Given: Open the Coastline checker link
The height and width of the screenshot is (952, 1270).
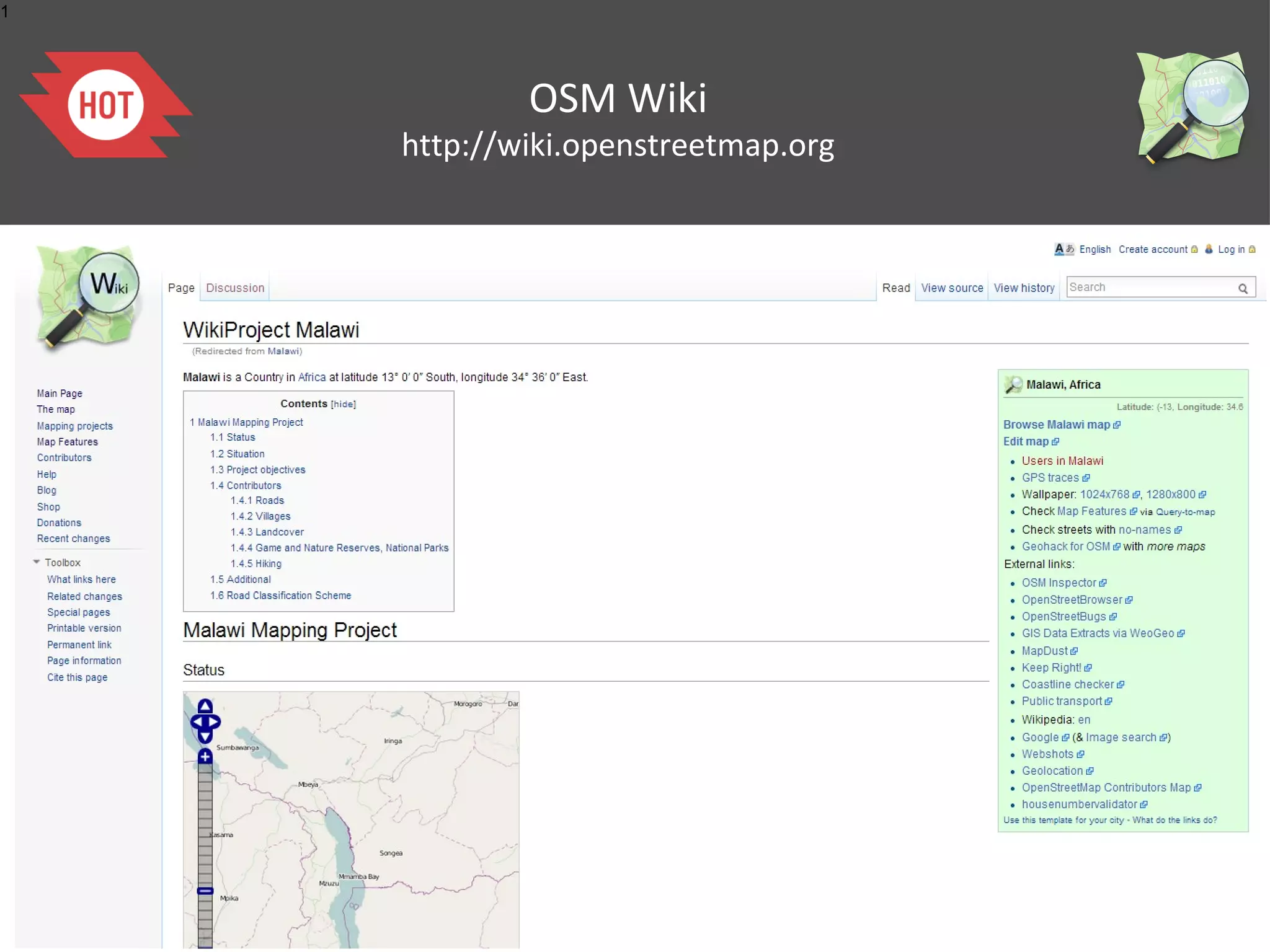Looking at the screenshot, I should coord(1067,685).
